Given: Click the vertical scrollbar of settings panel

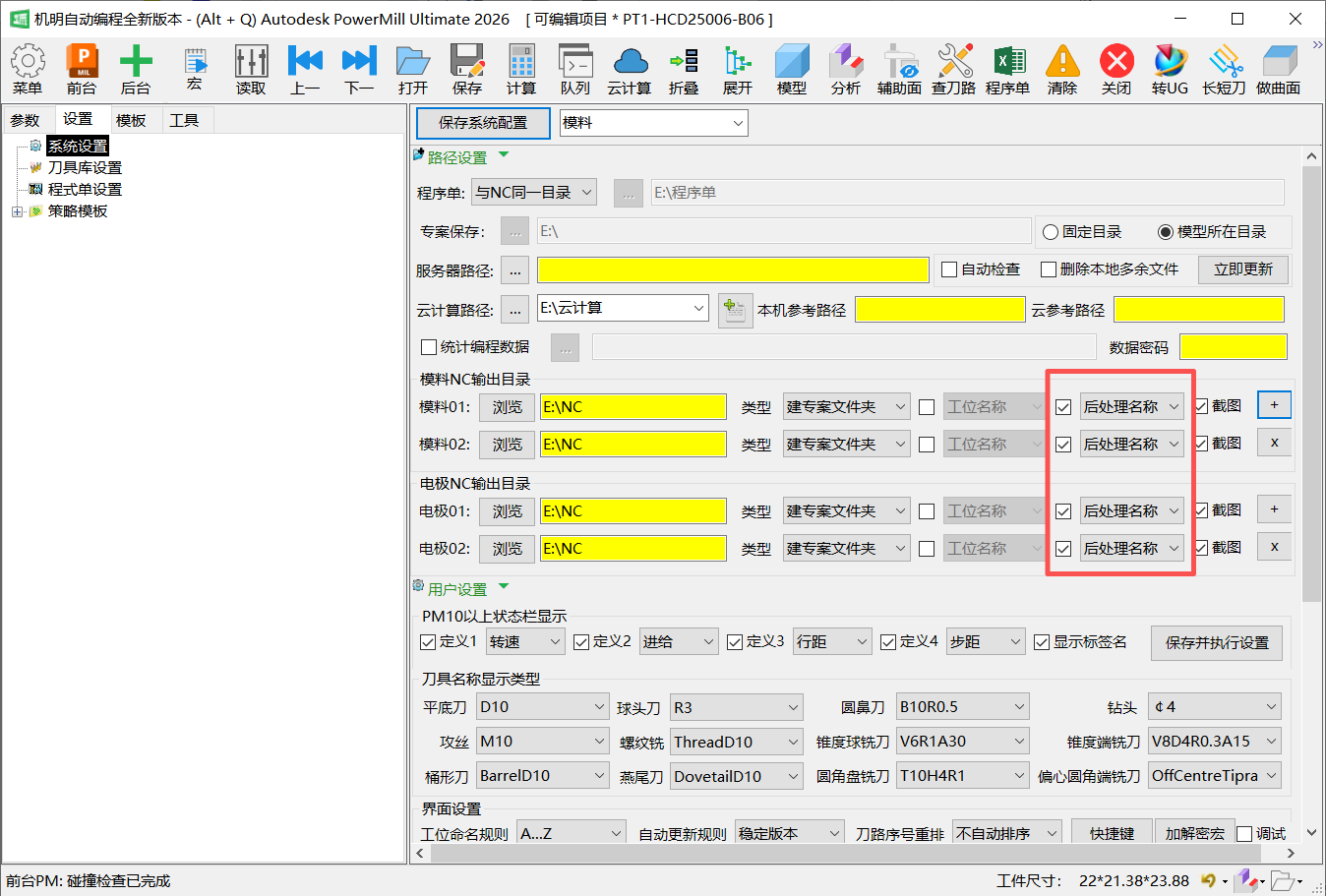Looking at the screenshot, I should pos(1311,384).
